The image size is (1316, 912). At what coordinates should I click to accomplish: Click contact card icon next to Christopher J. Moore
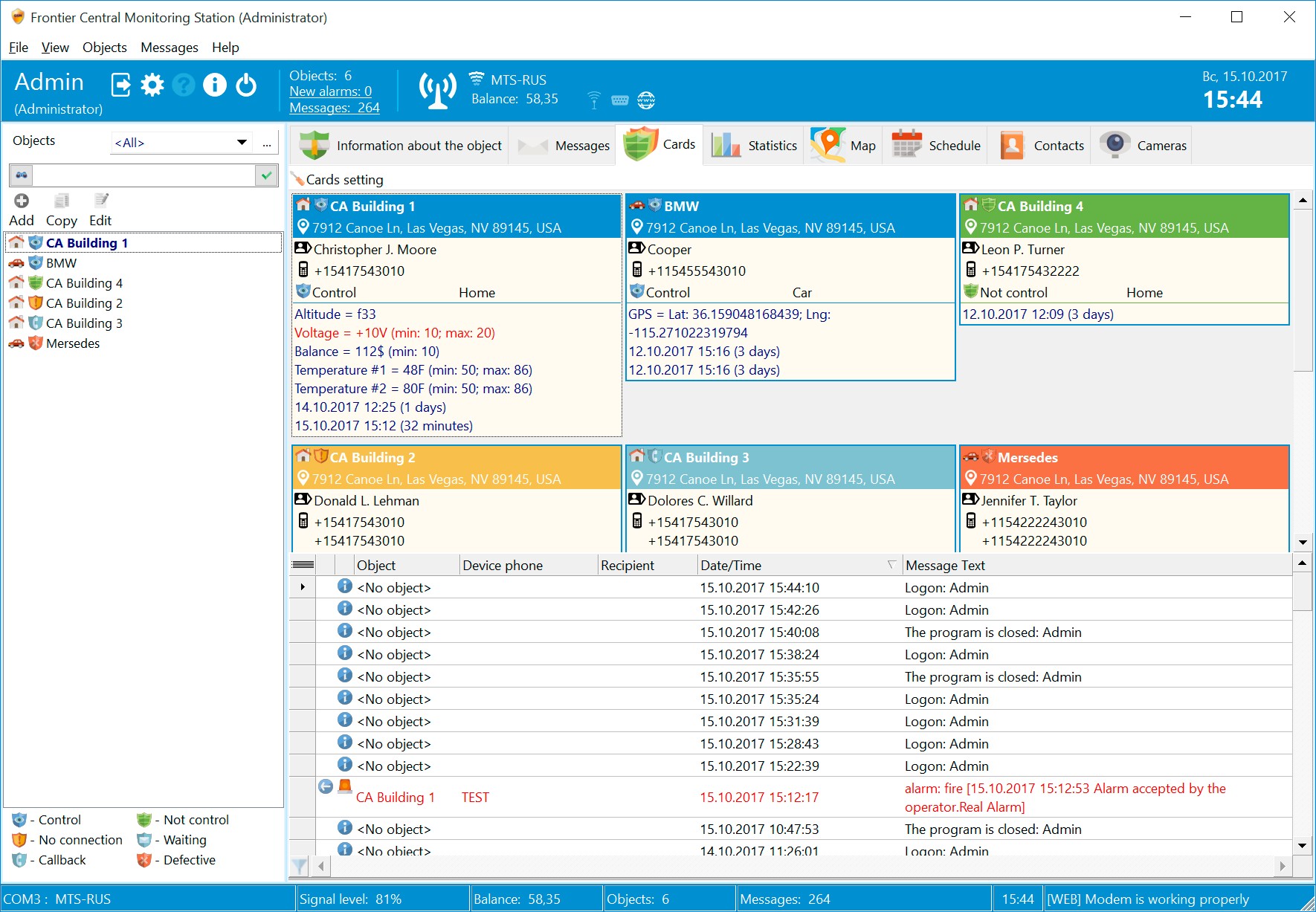pyautogui.click(x=303, y=248)
